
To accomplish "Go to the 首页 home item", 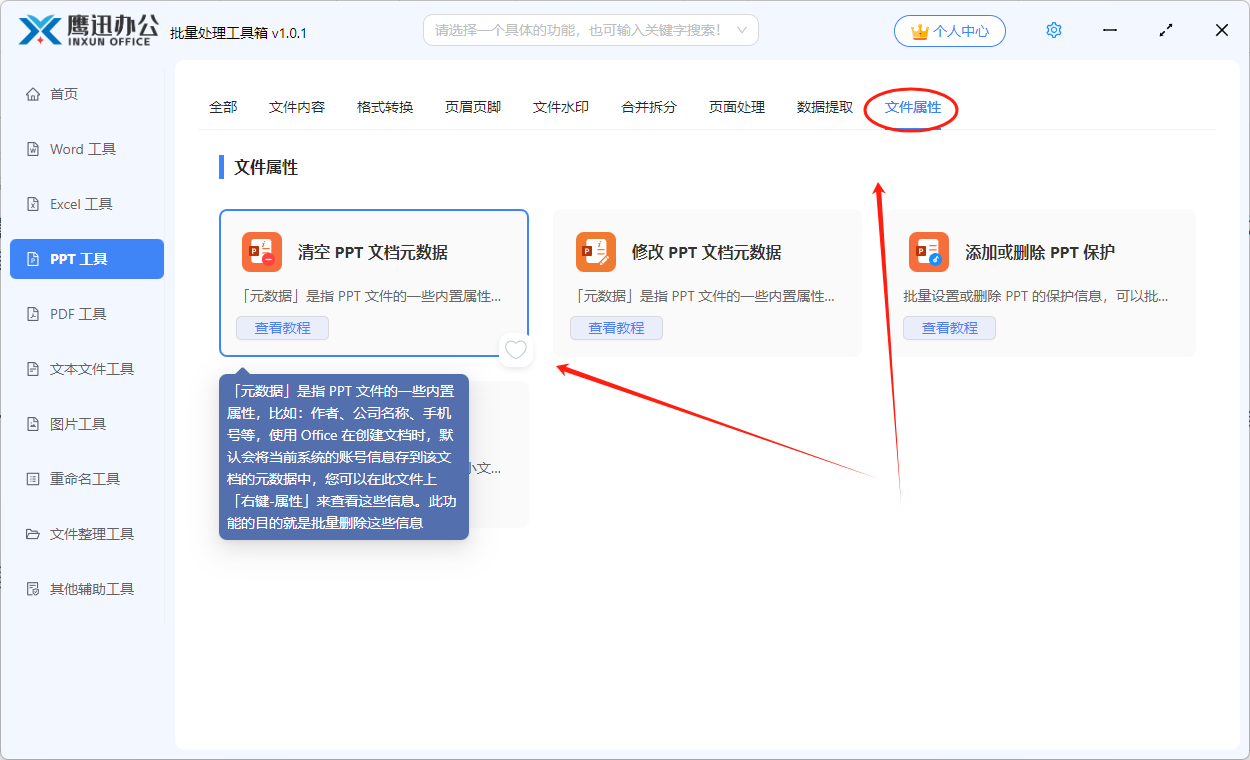I will point(86,93).
